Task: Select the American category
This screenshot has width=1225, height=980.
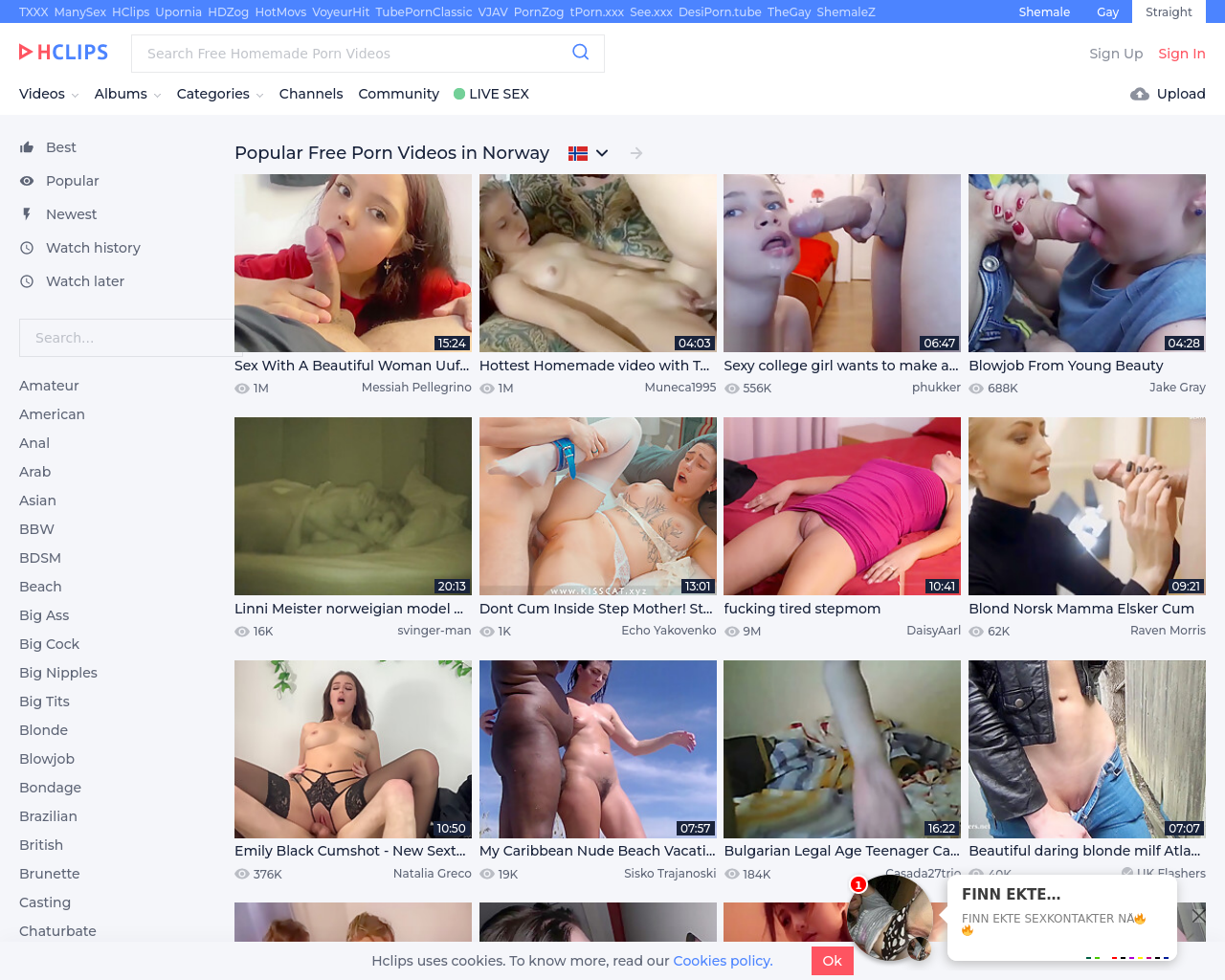Action: pos(52,414)
